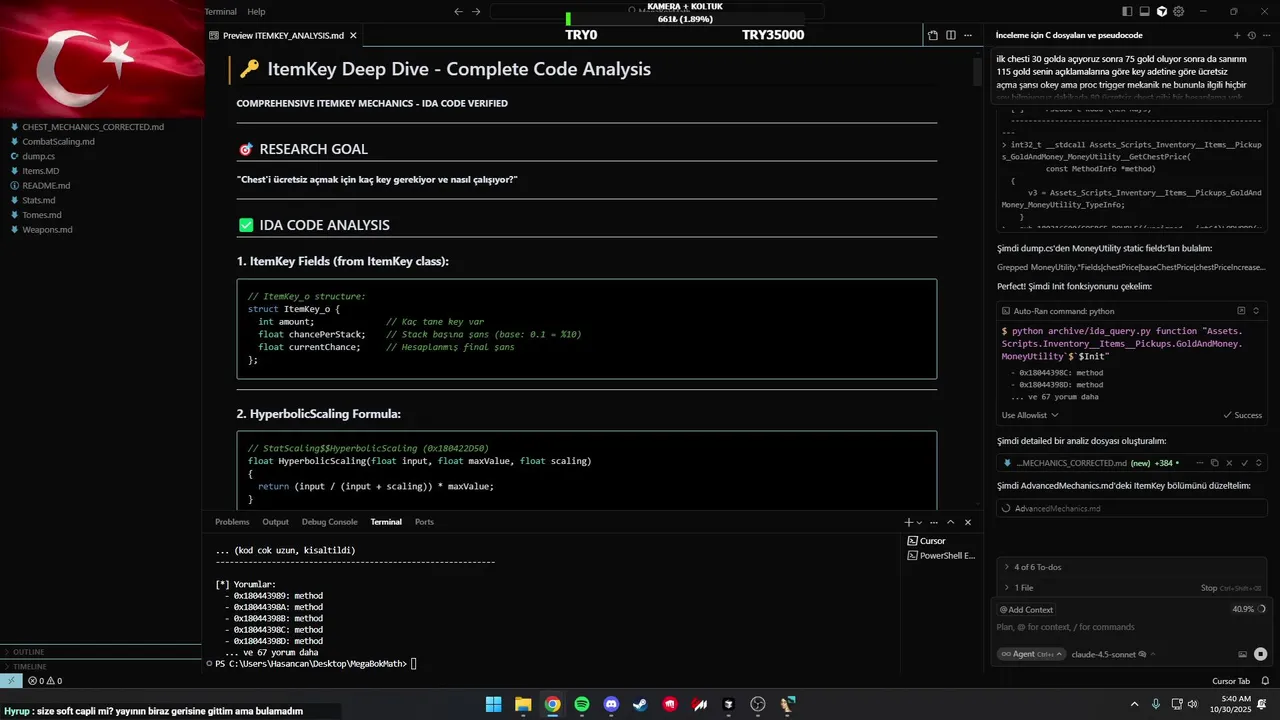Collapse the auto-ran python command block

coord(1257,311)
